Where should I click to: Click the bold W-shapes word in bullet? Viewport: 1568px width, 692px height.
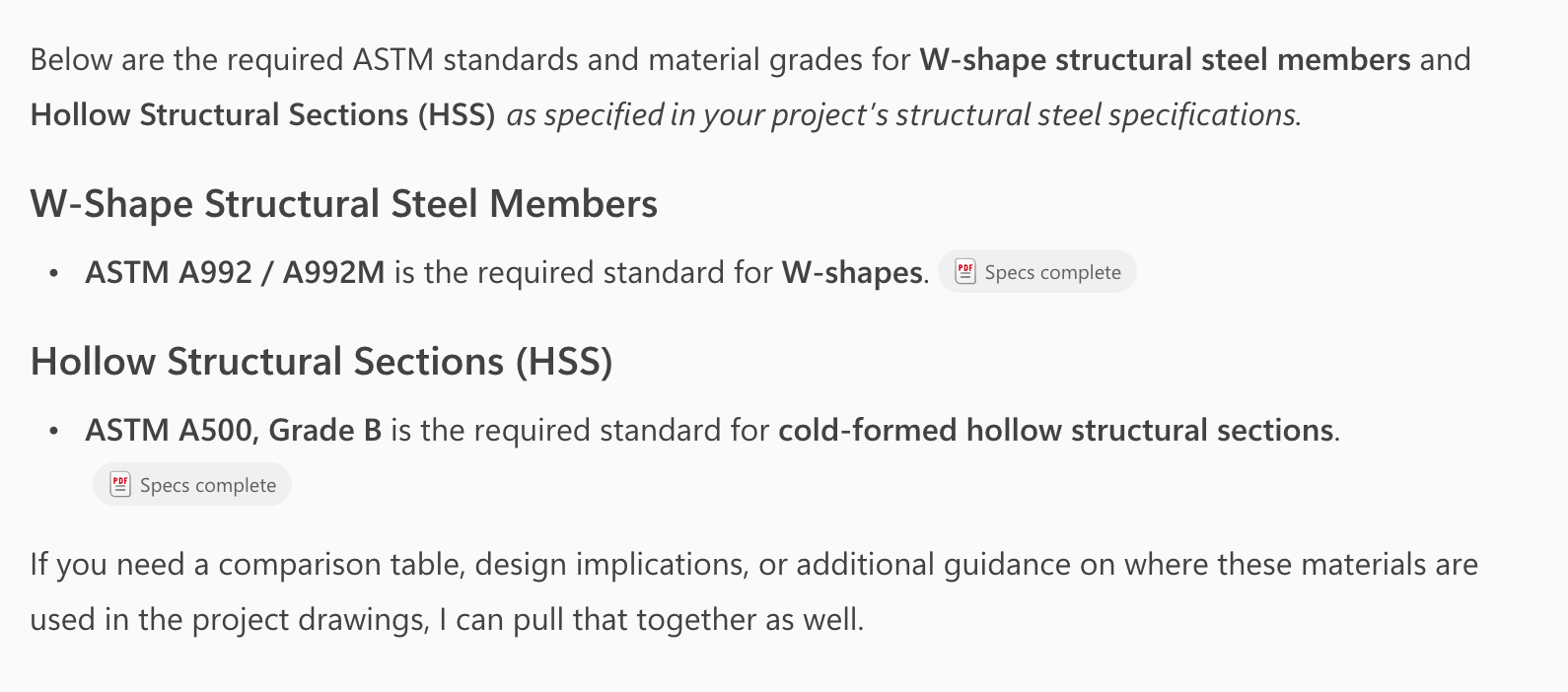click(853, 272)
